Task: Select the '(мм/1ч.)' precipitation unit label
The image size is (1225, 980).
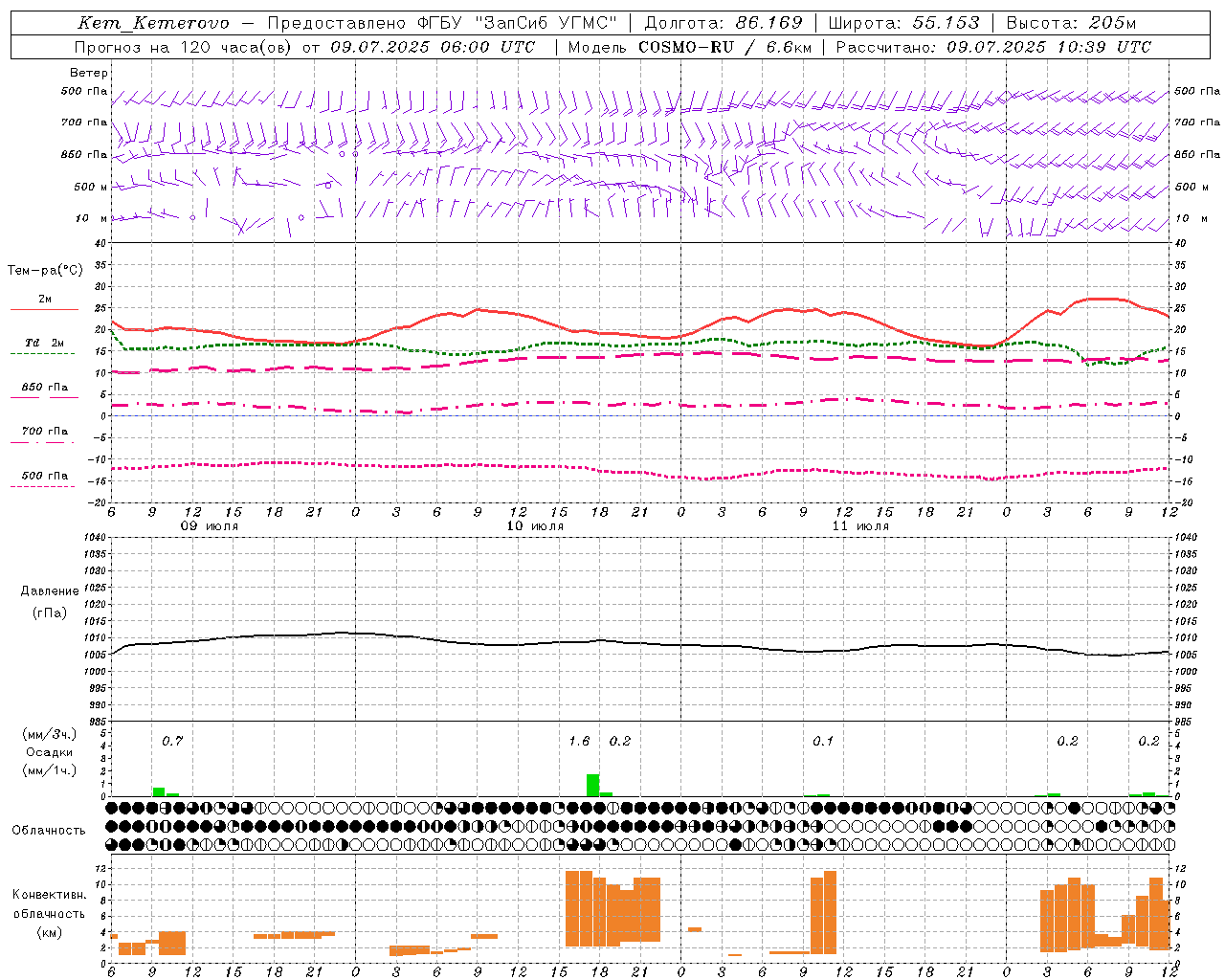Action: click(50, 770)
